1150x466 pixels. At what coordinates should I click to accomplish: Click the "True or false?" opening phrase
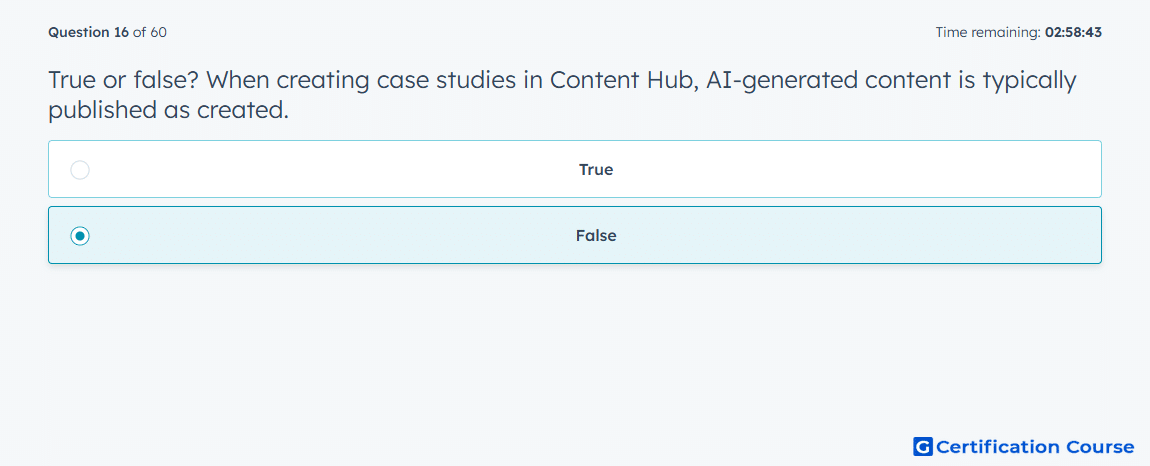[x=128, y=80]
